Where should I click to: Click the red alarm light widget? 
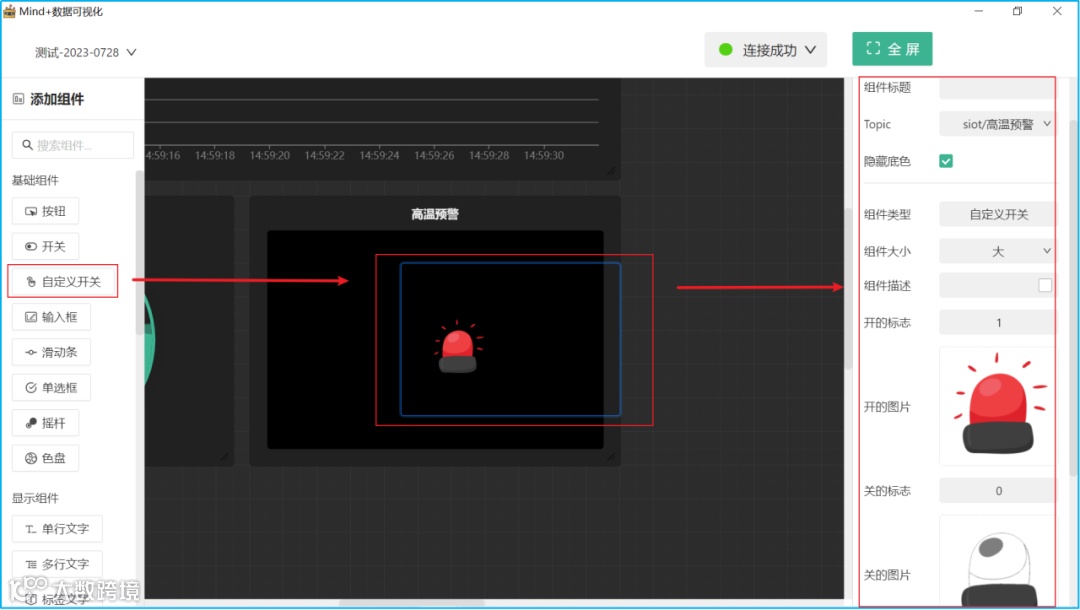(458, 347)
